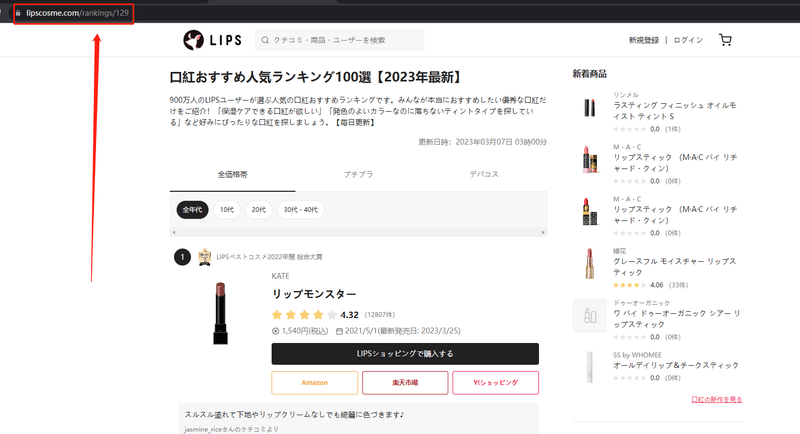Click the scroll left arrow of age filter
800x434 pixels.
tap(174, 233)
